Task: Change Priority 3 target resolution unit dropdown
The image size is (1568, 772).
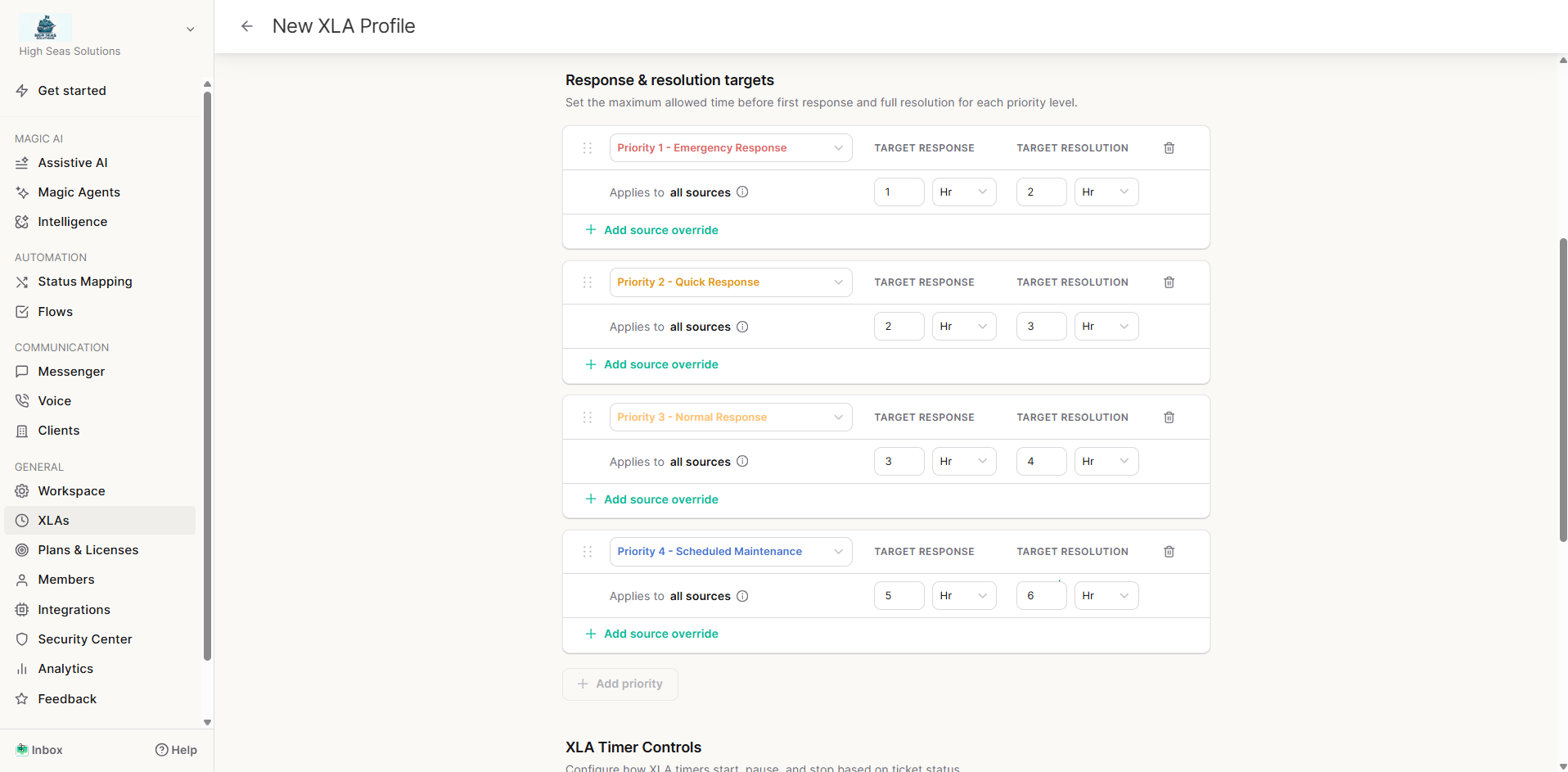Action: coord(1106,462)
